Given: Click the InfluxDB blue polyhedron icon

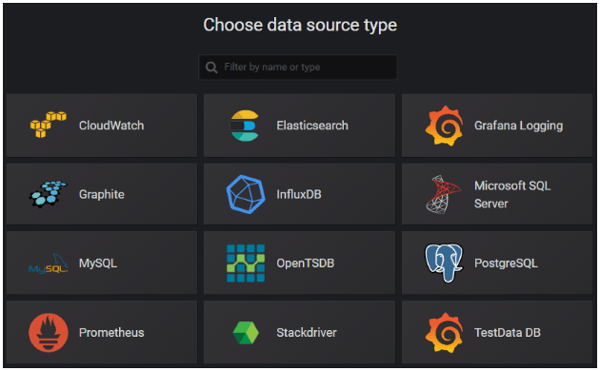Looking at the screenshot, I should [x=246, y=194].
